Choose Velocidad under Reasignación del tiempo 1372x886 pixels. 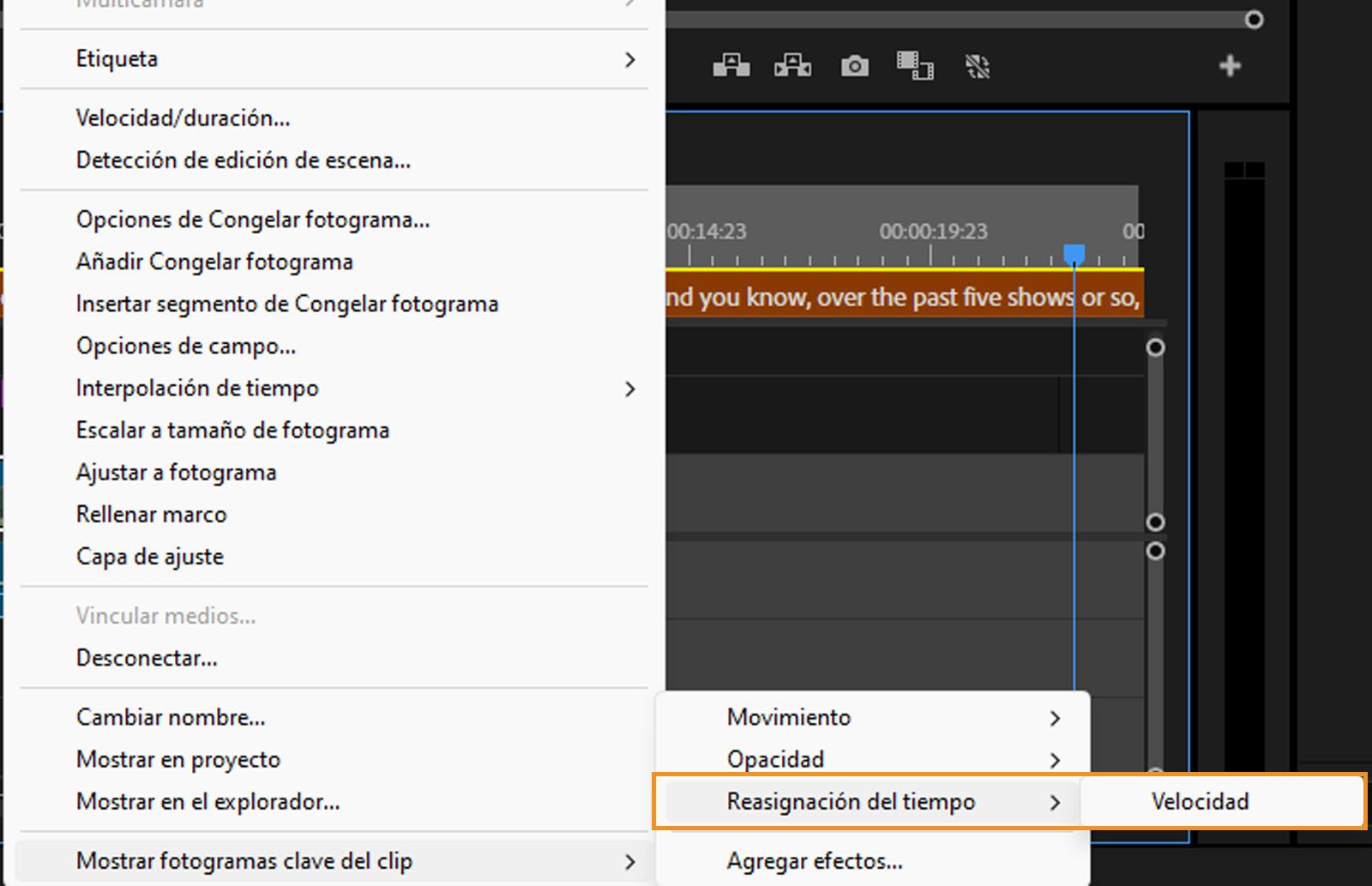(1200, 801)
